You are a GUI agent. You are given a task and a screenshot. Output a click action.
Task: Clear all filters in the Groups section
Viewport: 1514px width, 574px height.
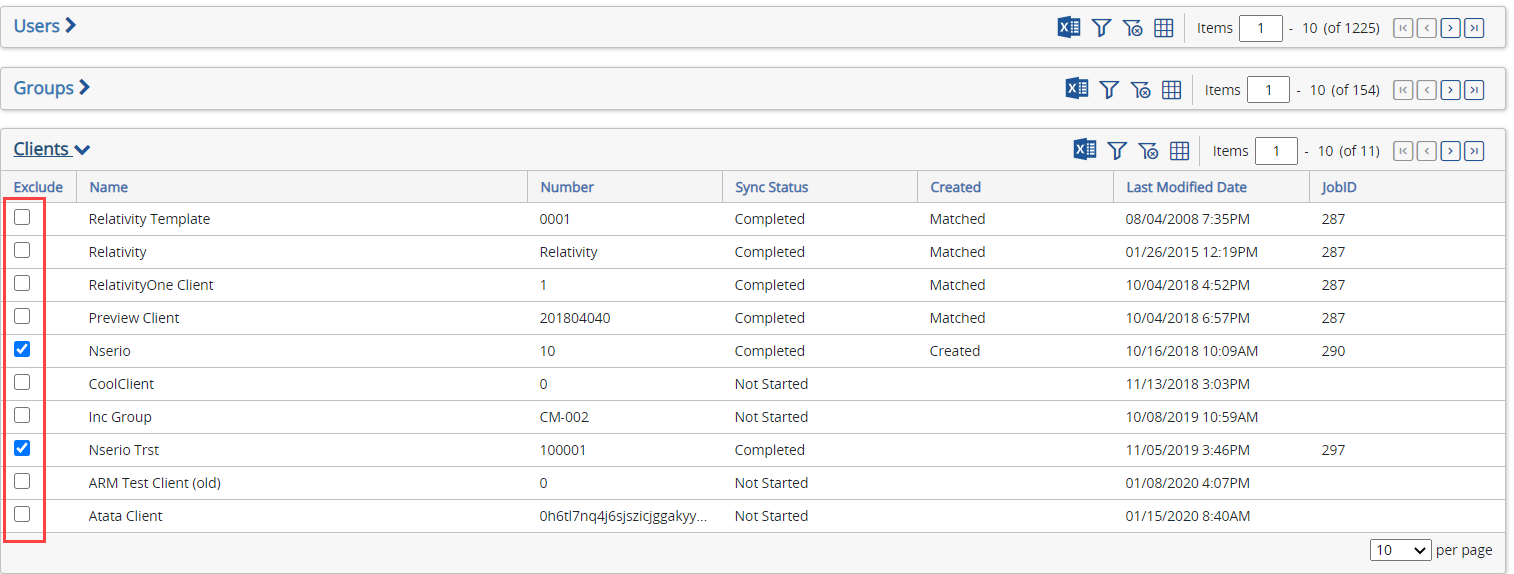tap(1140, 89)
